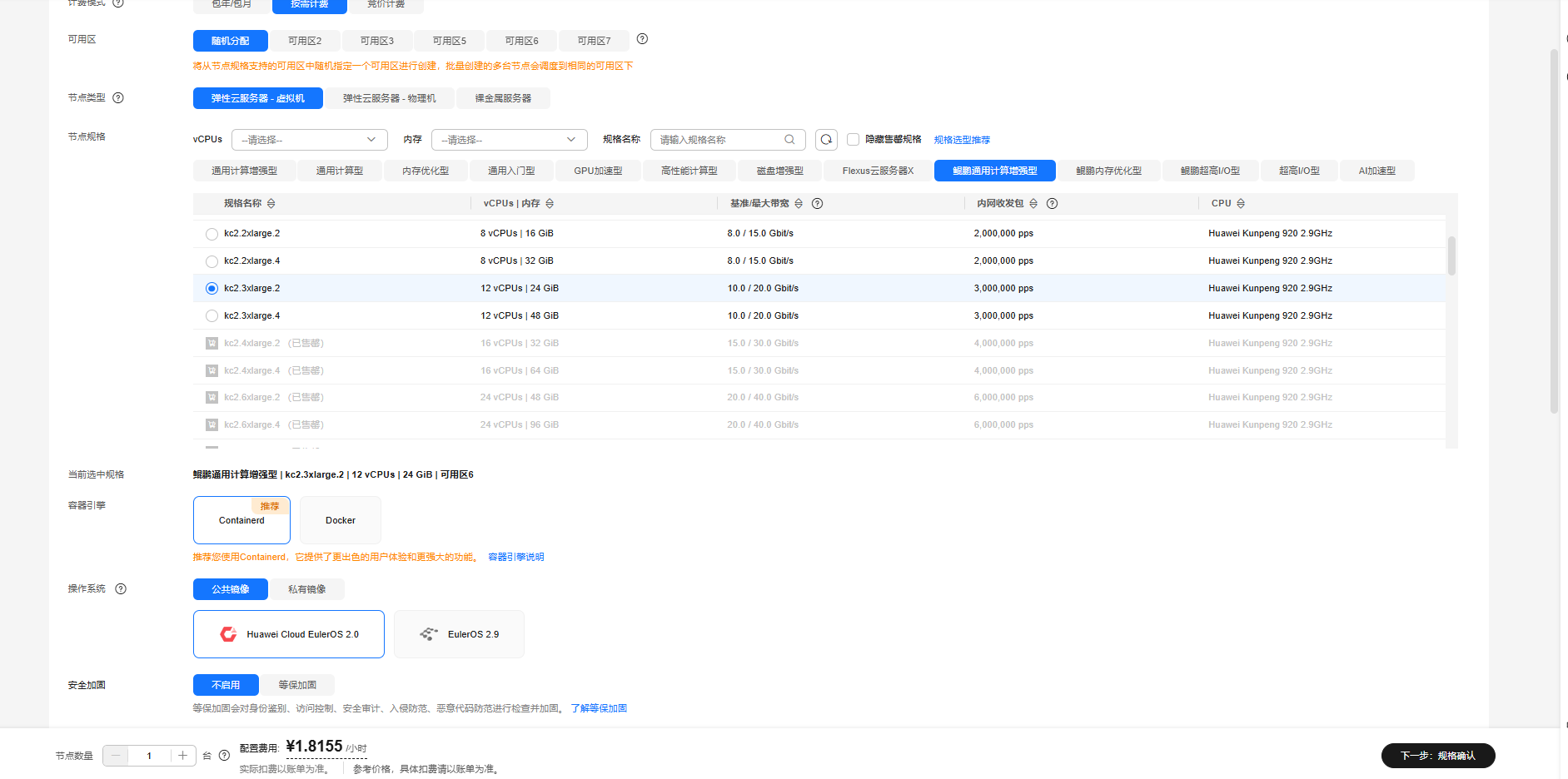1568x779 pixels.
Task: Choose Containerd container engine
Action: click(241, 520)
